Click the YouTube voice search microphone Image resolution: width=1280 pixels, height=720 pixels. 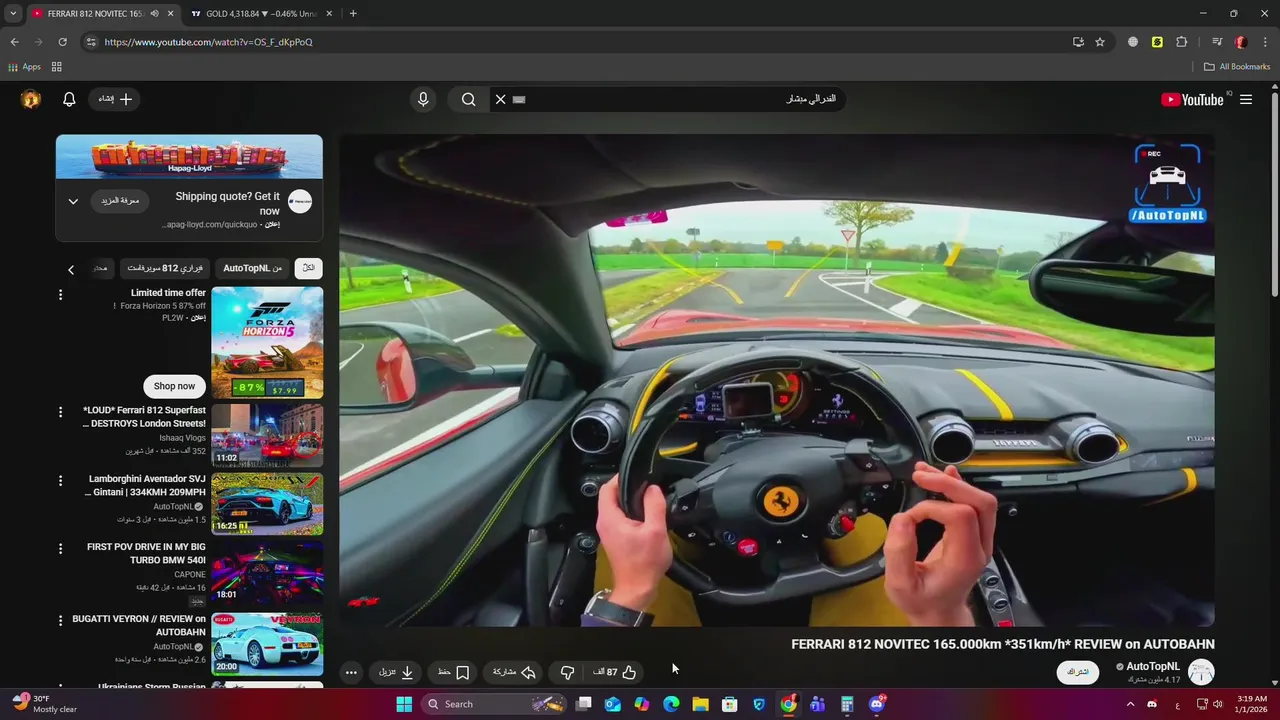(423, 99)
